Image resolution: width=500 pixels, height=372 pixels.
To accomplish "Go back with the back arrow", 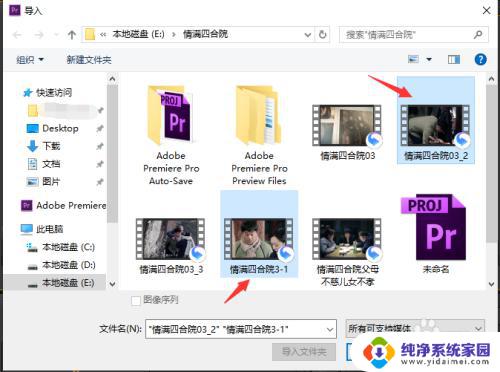I will [x=17, y=35].
